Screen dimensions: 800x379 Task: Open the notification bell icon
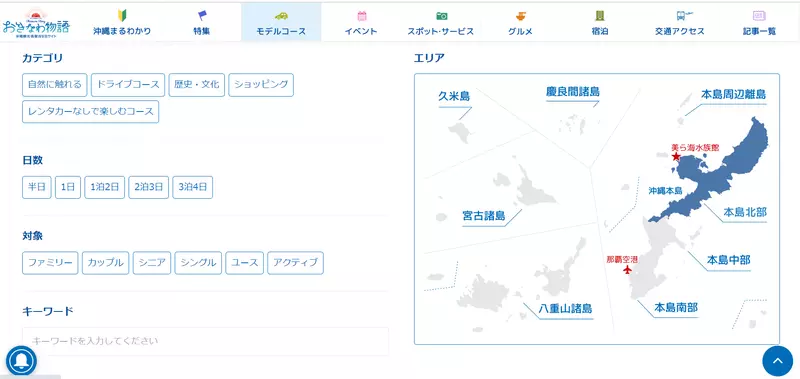(21, 361)
